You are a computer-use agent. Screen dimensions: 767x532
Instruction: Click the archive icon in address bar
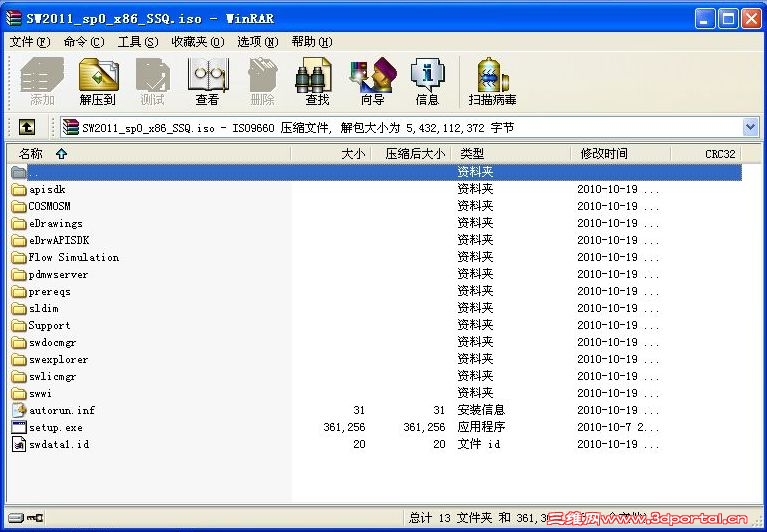(x=71, y=128)
